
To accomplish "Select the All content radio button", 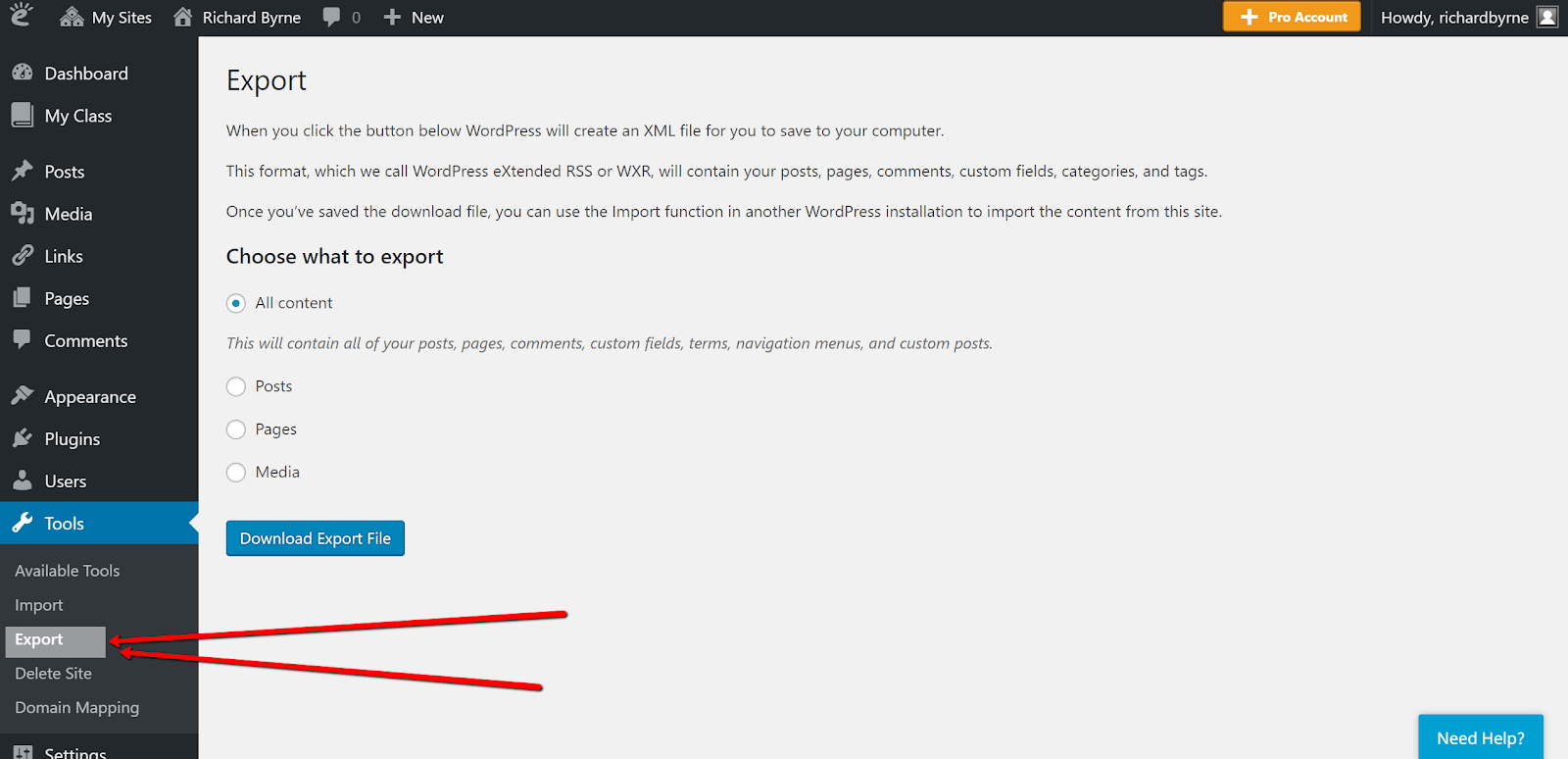I will click(x=236, y=303).
